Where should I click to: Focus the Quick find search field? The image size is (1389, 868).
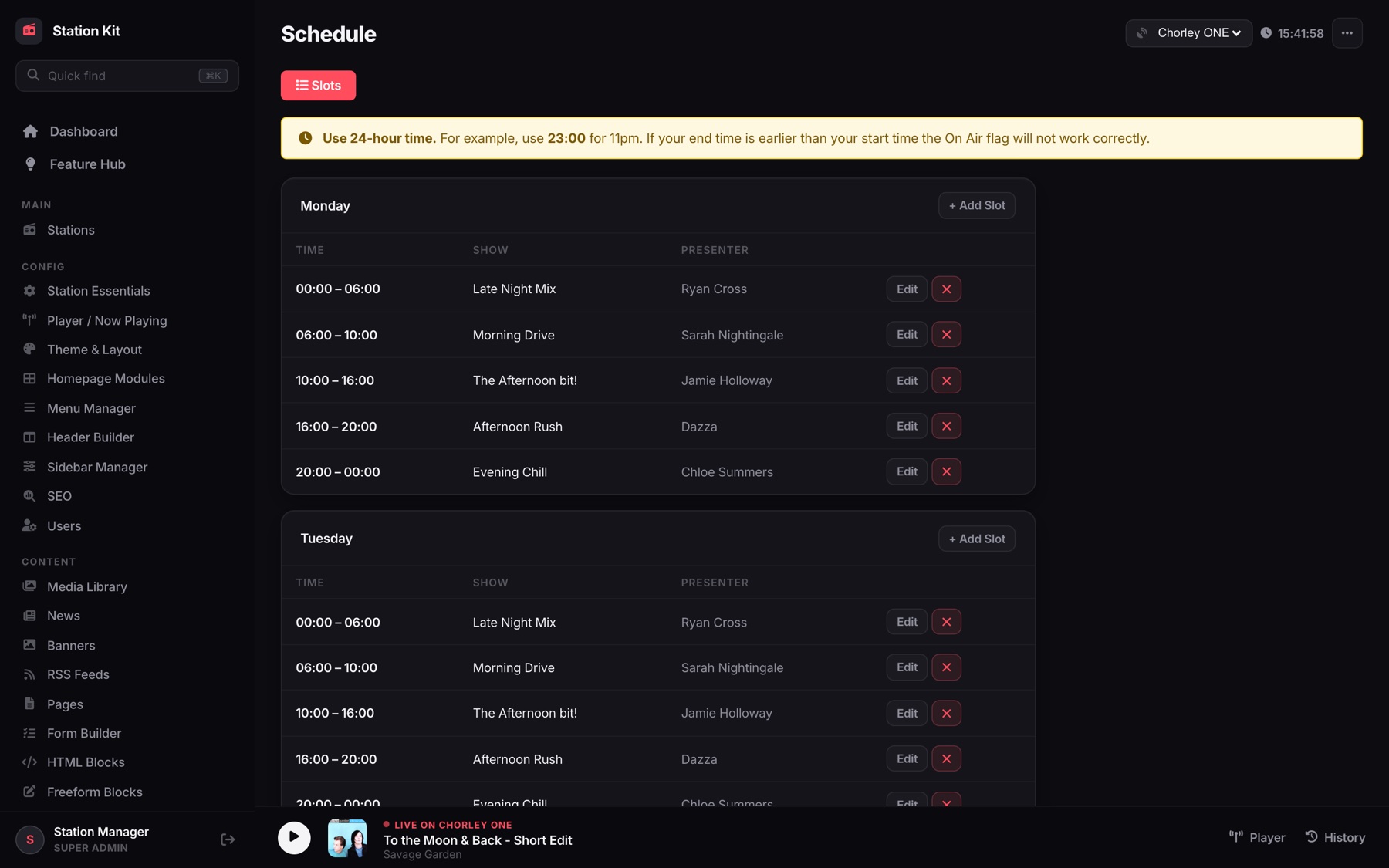127,76
